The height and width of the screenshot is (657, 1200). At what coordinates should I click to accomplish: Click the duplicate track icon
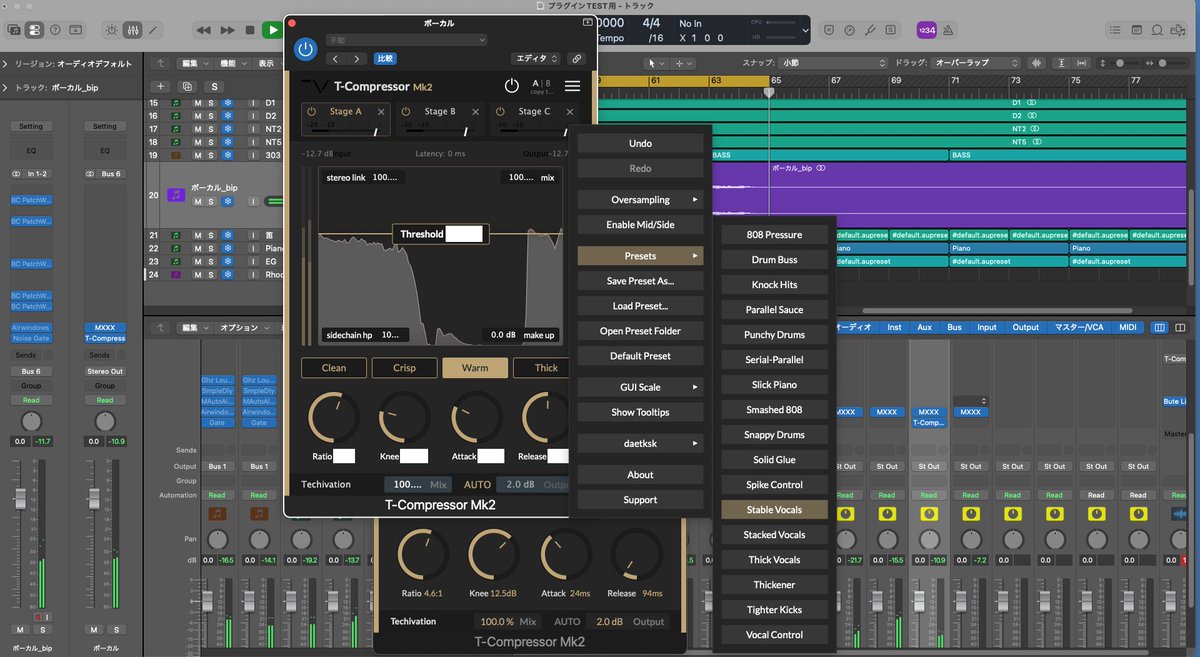tap(186, 87)
